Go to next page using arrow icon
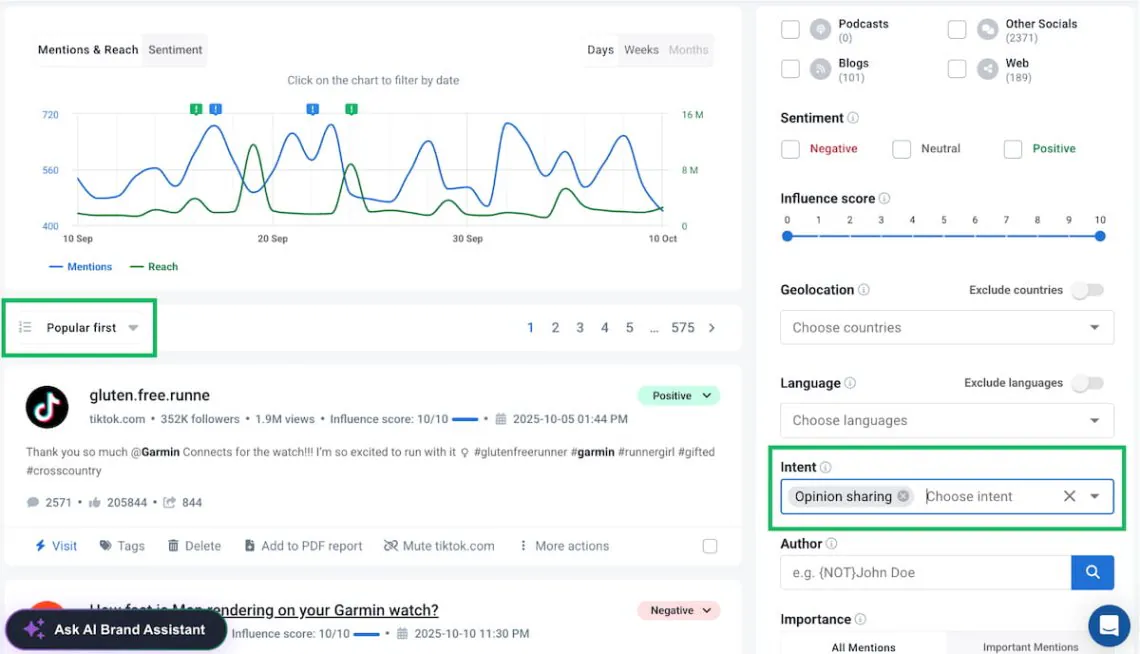 click(712, 328)
